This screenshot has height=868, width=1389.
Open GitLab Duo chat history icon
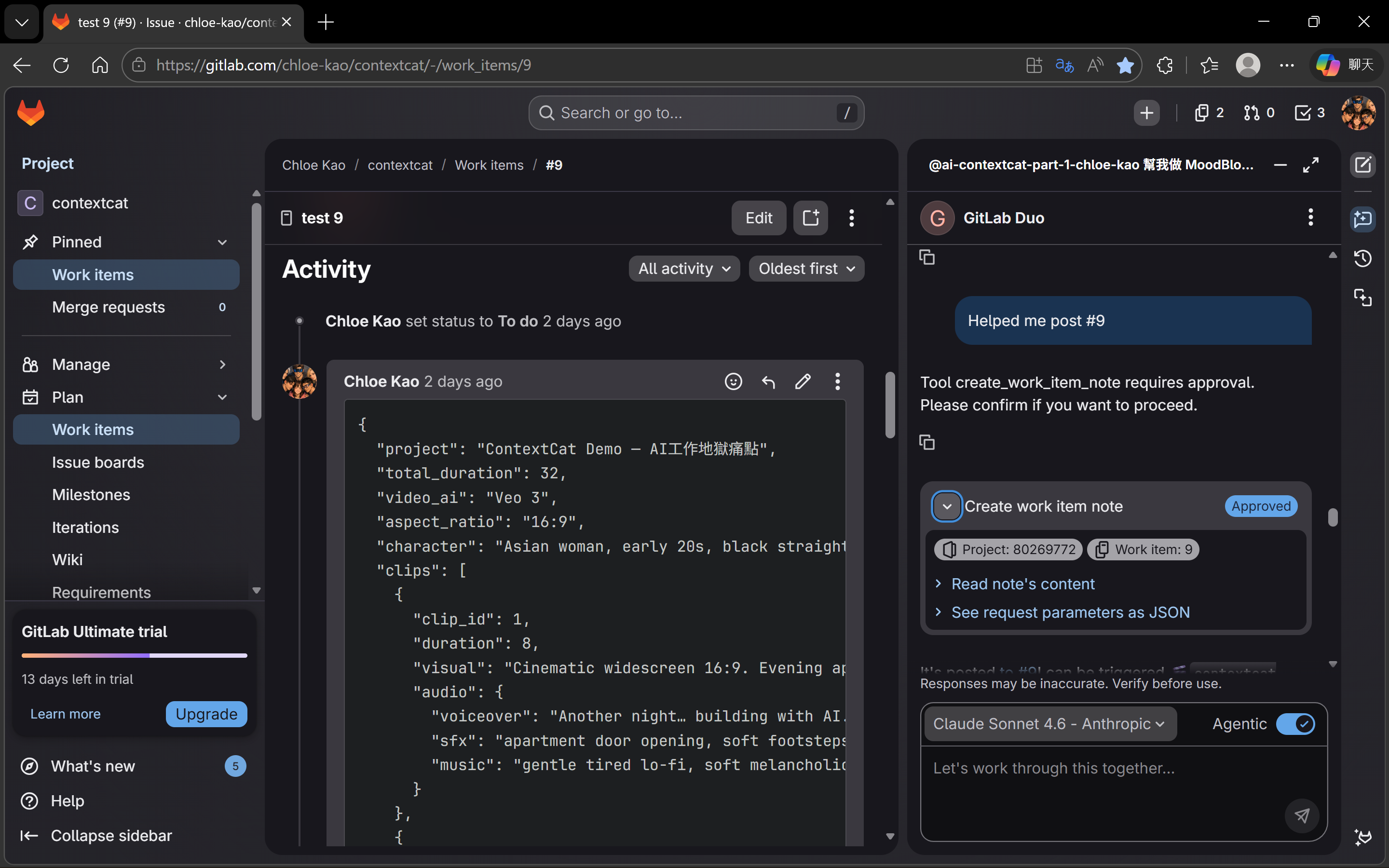1362,258
